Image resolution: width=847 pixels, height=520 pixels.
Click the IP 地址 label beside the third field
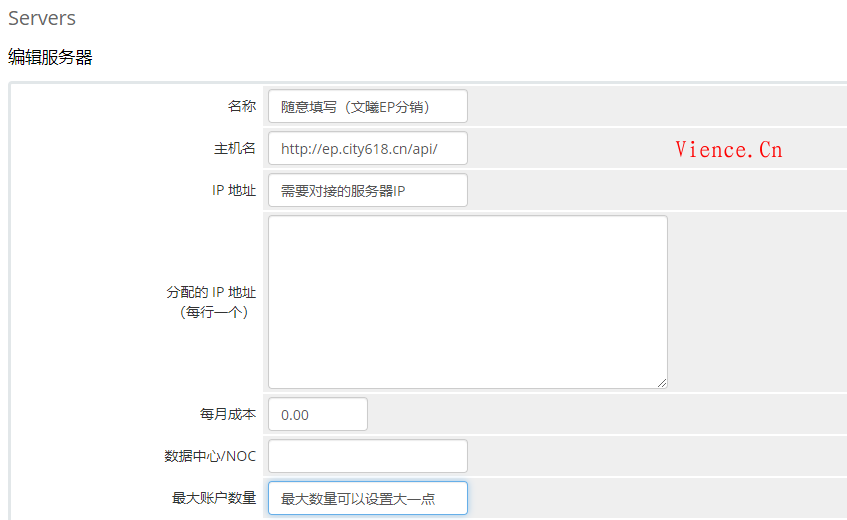point(234,190)
